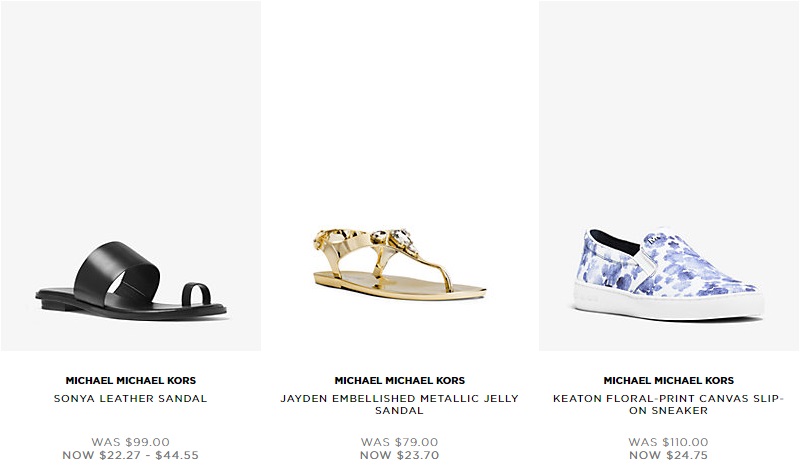The image size is (801, 466).
Task: Open the gold Jayden jelly sandal image
Action: [x=399, y=176]
